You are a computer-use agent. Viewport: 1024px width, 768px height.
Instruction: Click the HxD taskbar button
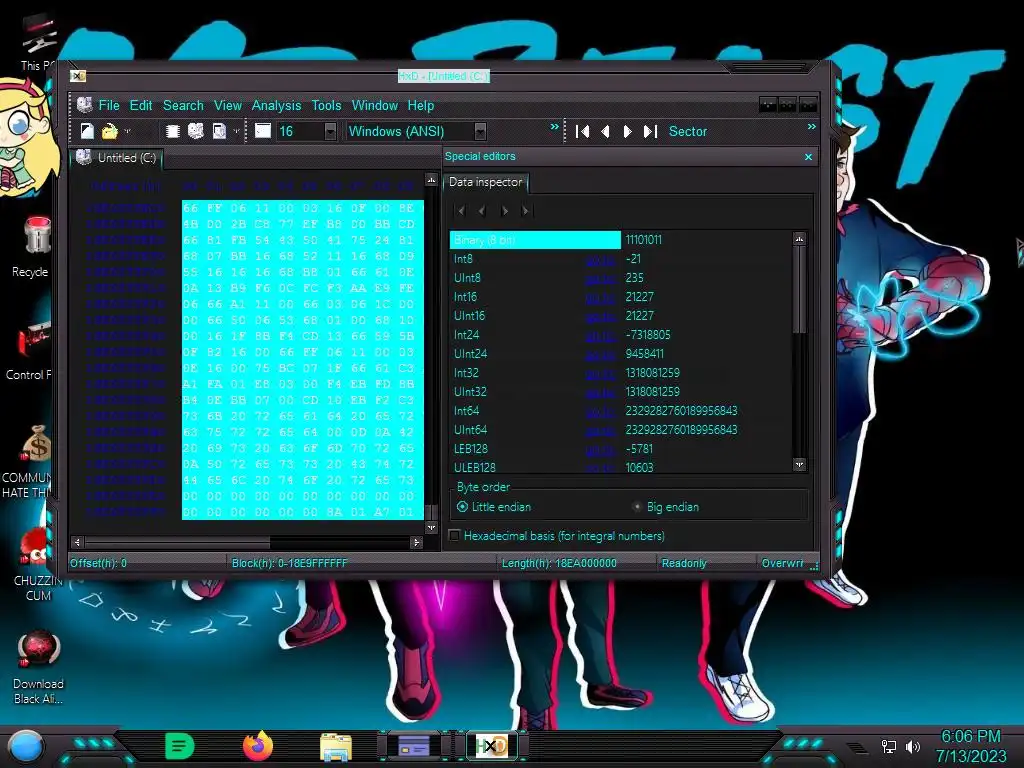click(492, 746)
